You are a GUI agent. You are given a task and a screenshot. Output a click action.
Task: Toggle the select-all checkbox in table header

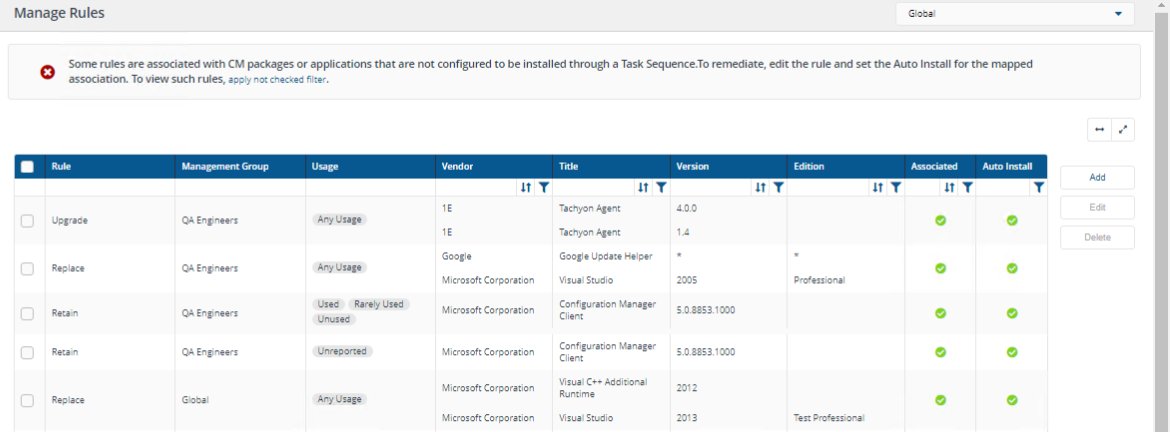tap(28, 167)
